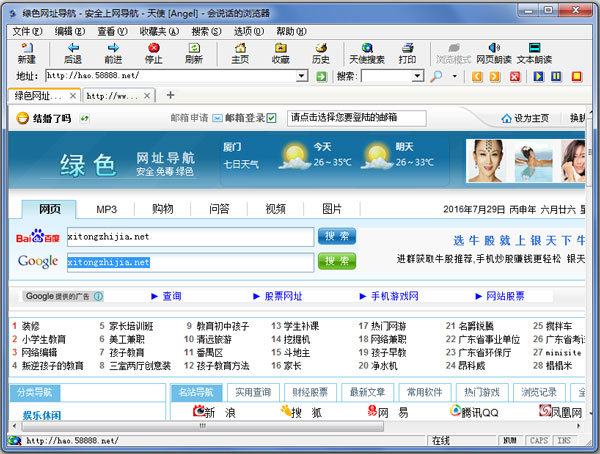Click the orange next-tab arrow icon

(x=495, y=77)
